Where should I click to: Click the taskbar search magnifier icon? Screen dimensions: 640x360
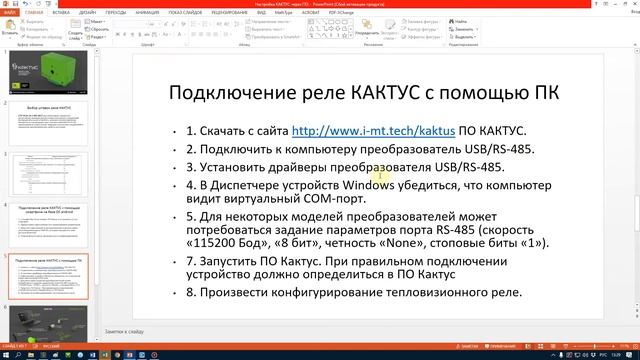18,355
